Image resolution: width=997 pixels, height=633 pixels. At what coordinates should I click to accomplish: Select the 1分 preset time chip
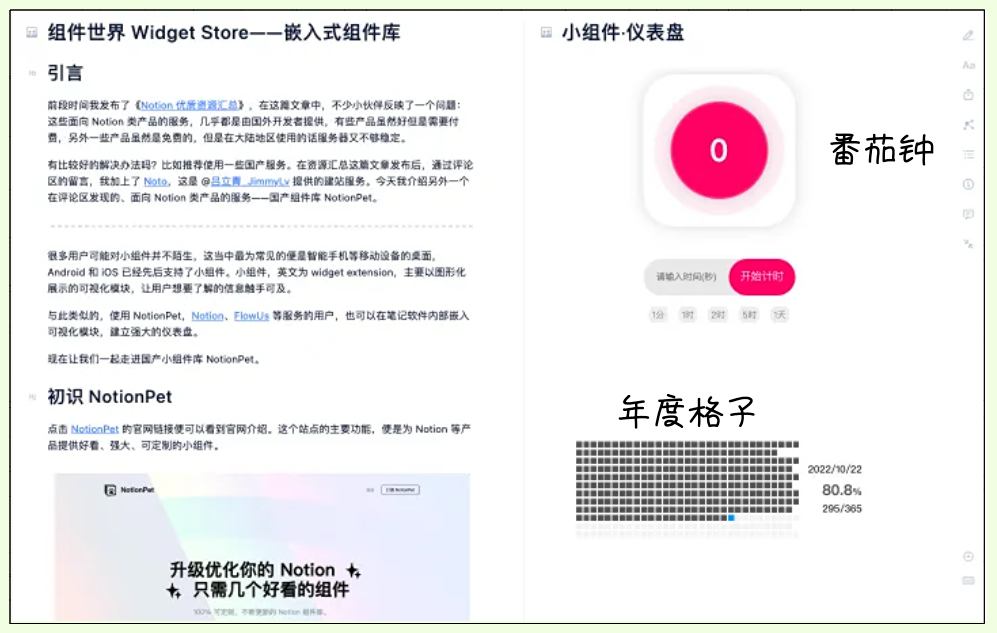658,315
